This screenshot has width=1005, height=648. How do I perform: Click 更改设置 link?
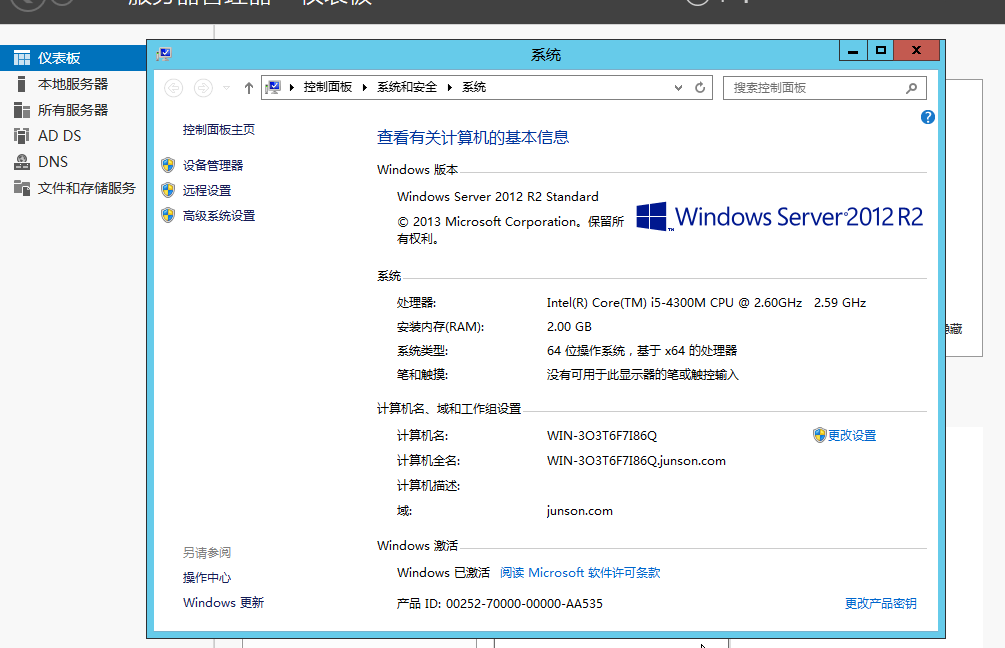tap(852, 435)
